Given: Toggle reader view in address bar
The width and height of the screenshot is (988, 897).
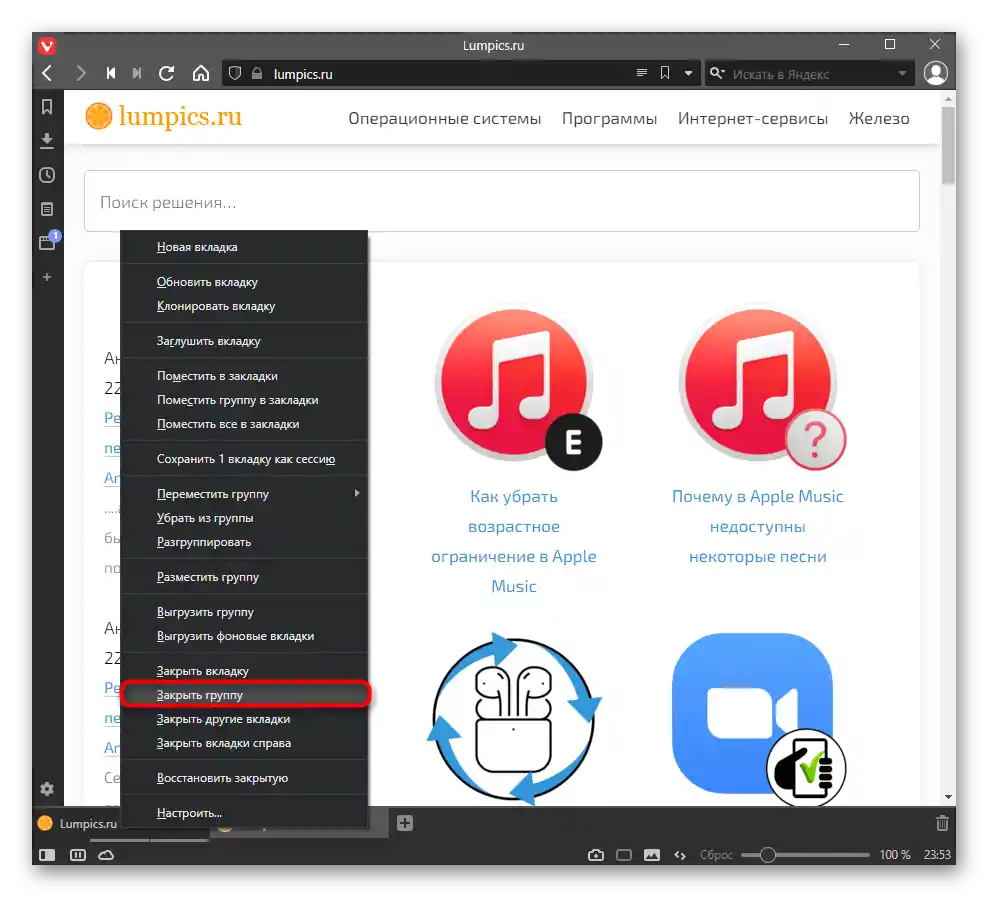Looking at the screenshot, I should click(642, 73).
